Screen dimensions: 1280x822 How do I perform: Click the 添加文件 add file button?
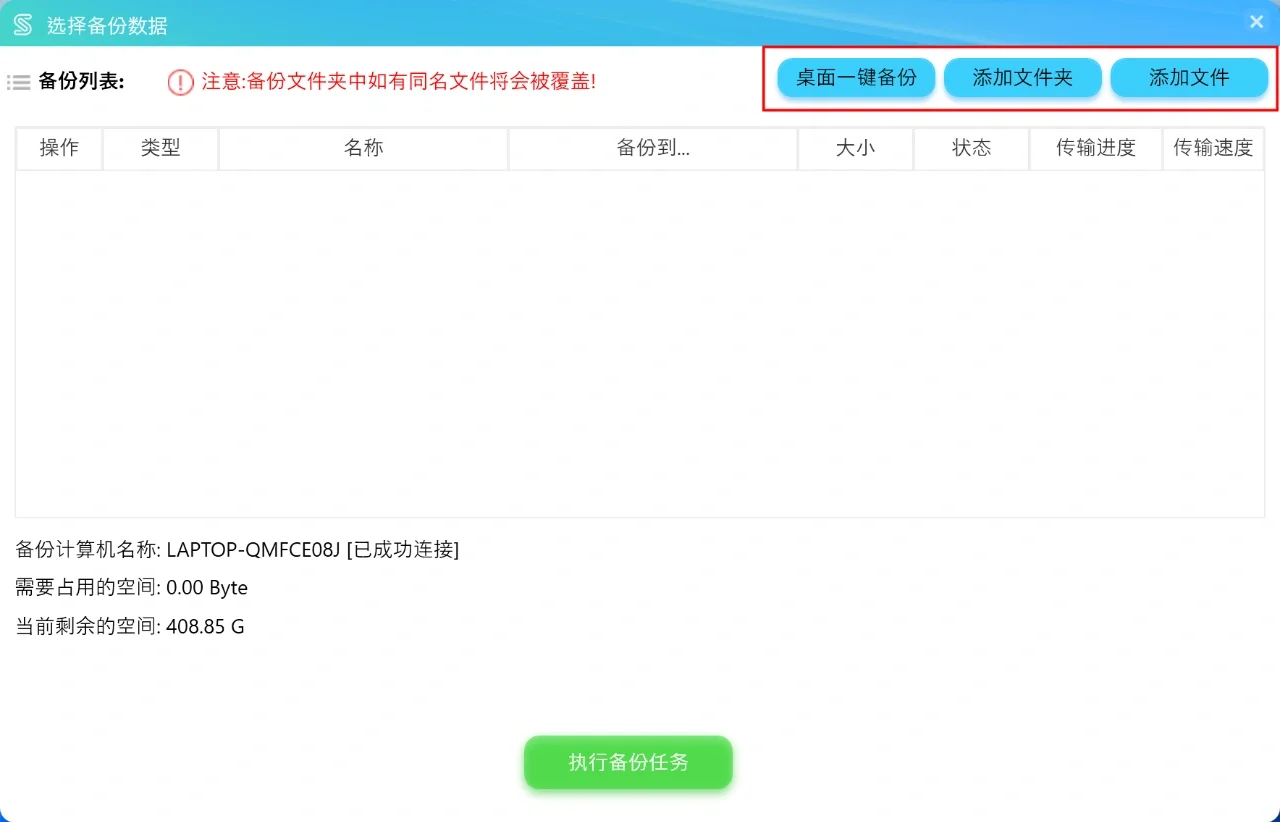1189,77
